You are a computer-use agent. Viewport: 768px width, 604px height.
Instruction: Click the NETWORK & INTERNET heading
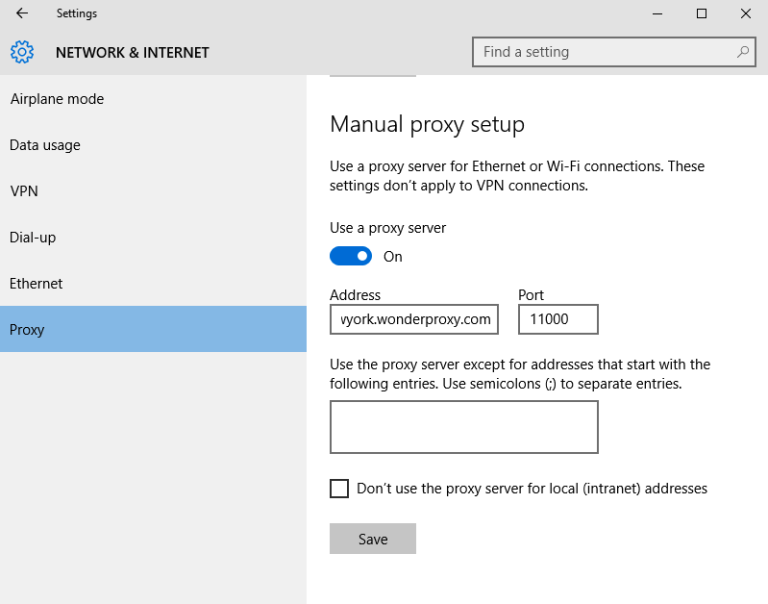(132, 52)
